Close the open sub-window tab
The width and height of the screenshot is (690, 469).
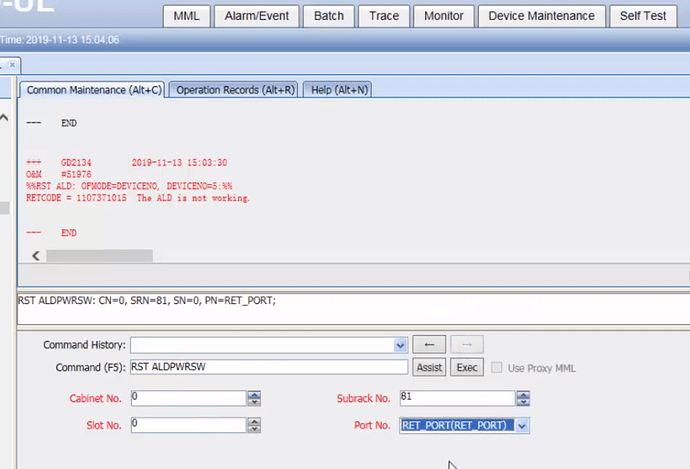[x=12, y=65]
